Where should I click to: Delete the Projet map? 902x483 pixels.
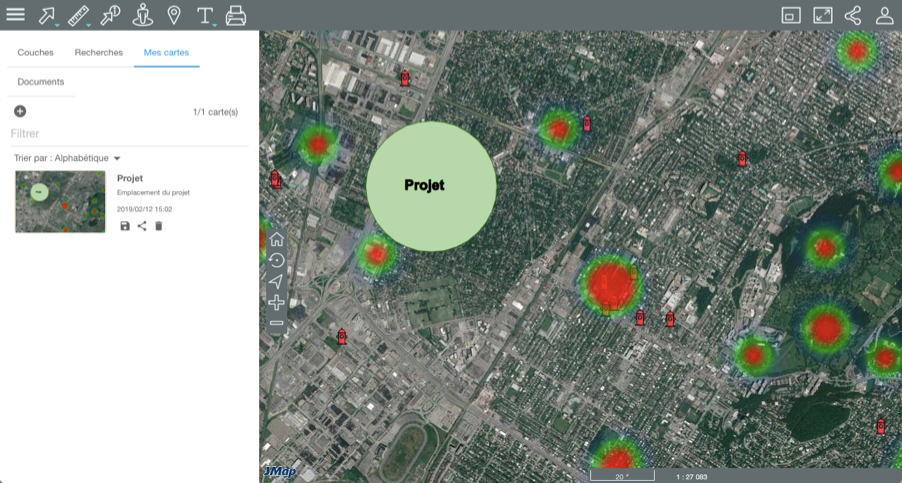pos(159,226)
